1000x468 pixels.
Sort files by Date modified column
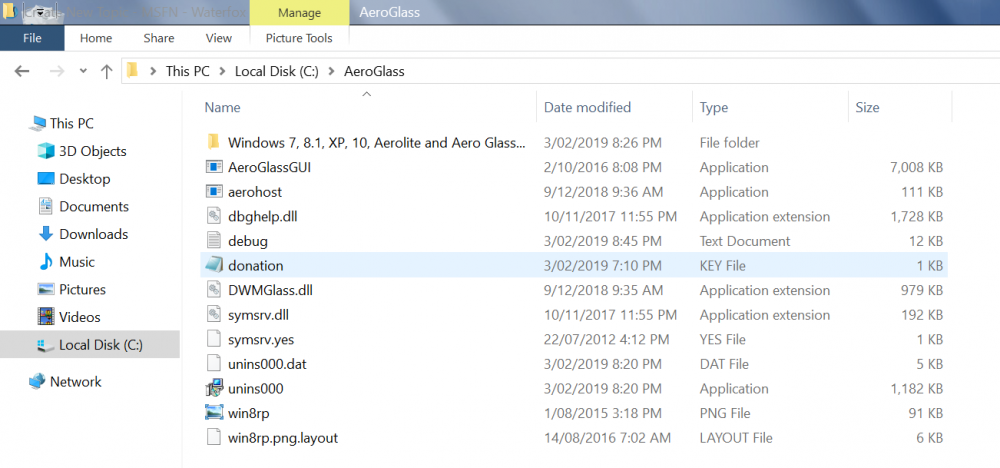click(x=587, y=107)
